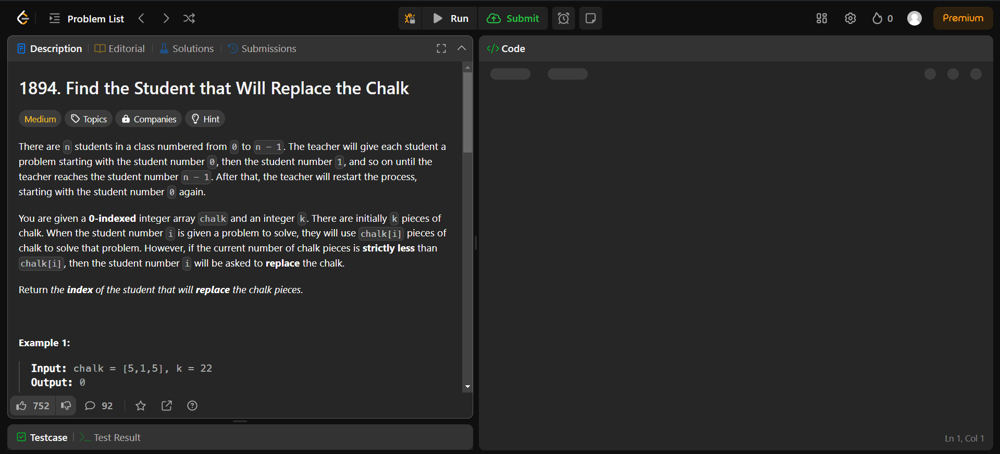Viewport: 1000px width, 454px height.
Task: Expand the Topics tag
Action: (88, 119)
